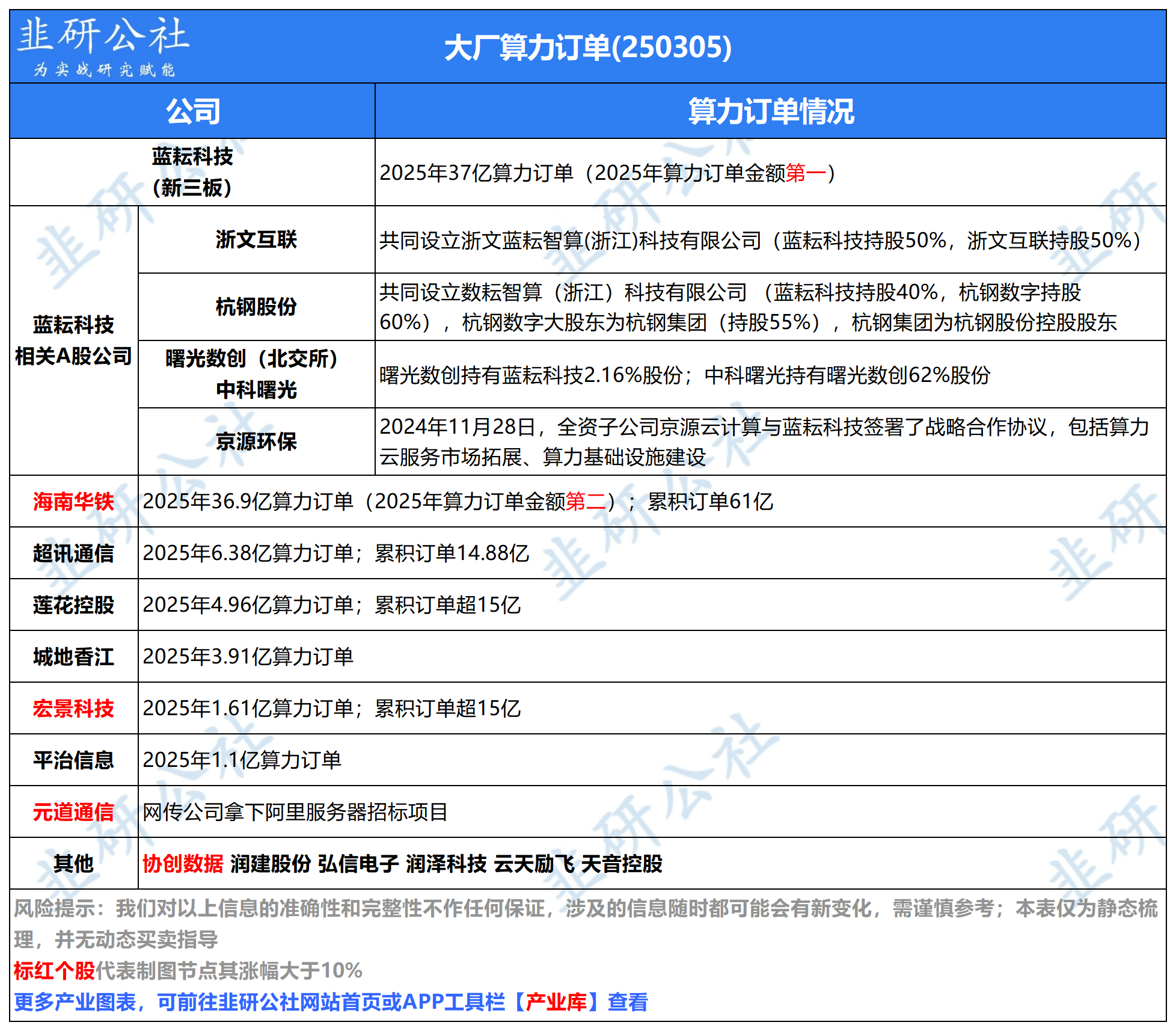Click the 天音控股 stock name
This screenshot has height=1031, width=1176.
(x=622, y=864)
